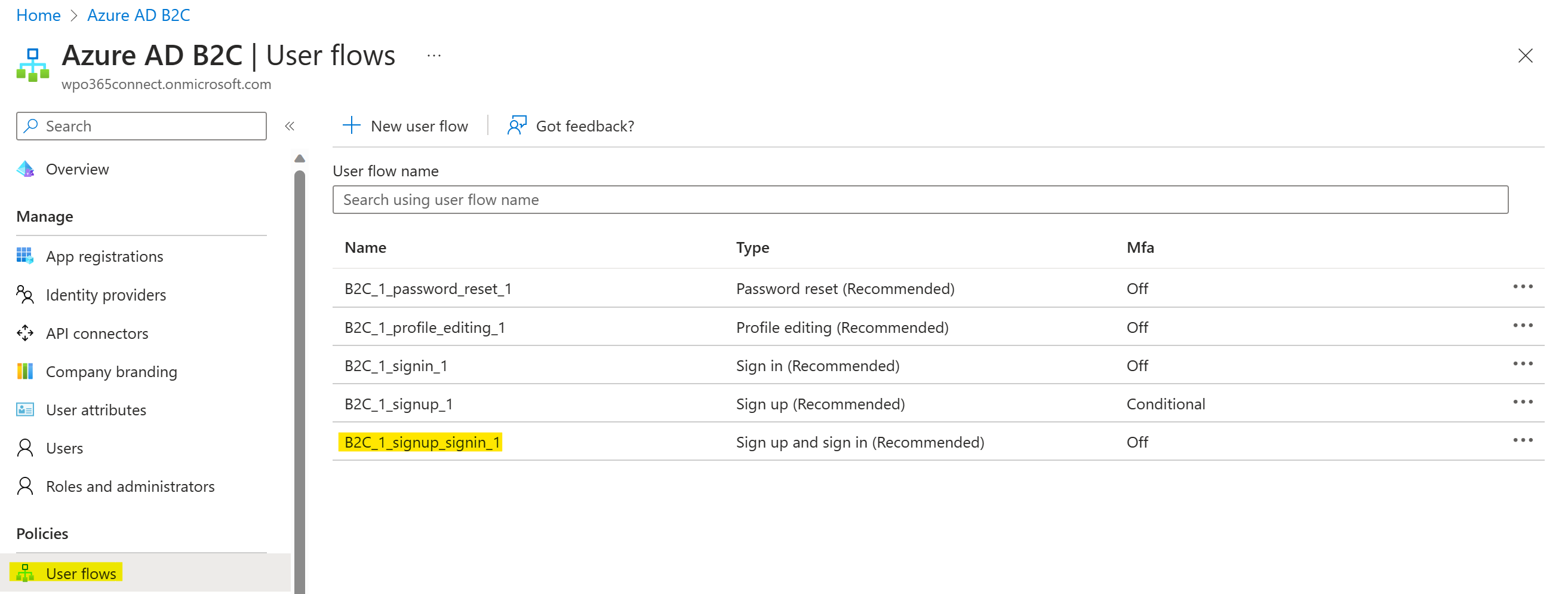Open the B2C_1_signup_1 user flow
This screenshot has width=1568, height=594.
(x=399, y=404)
